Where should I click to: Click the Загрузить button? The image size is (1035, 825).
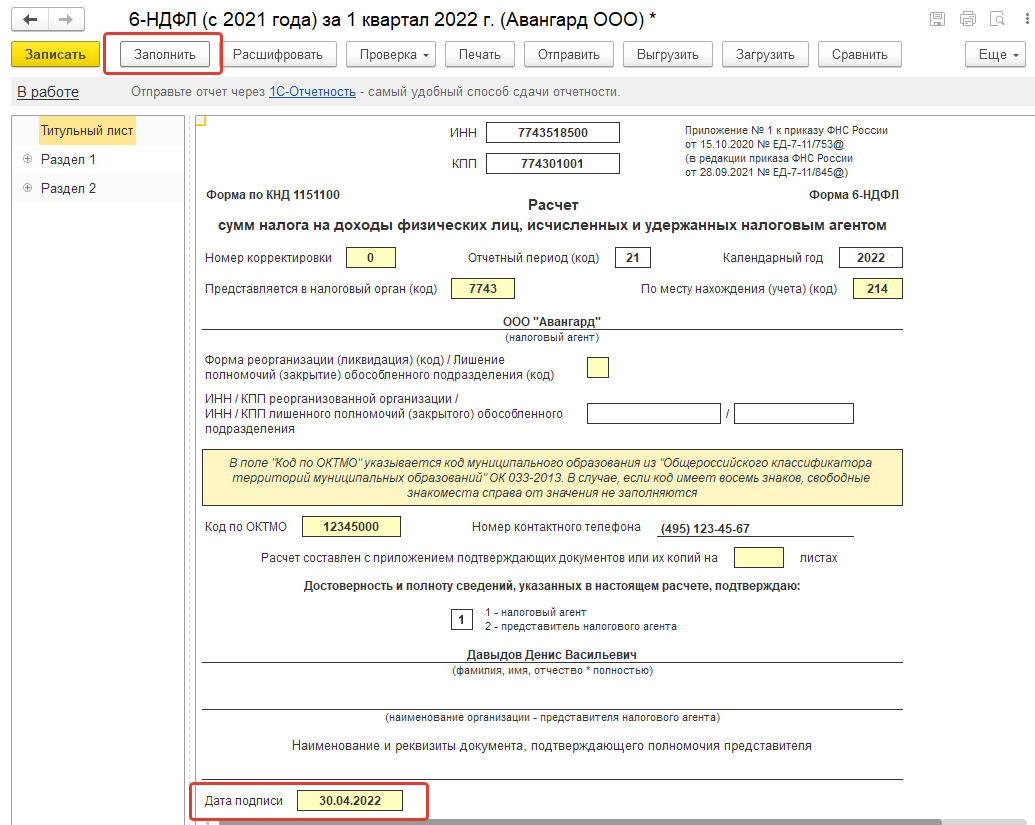[x=765, y=54]
